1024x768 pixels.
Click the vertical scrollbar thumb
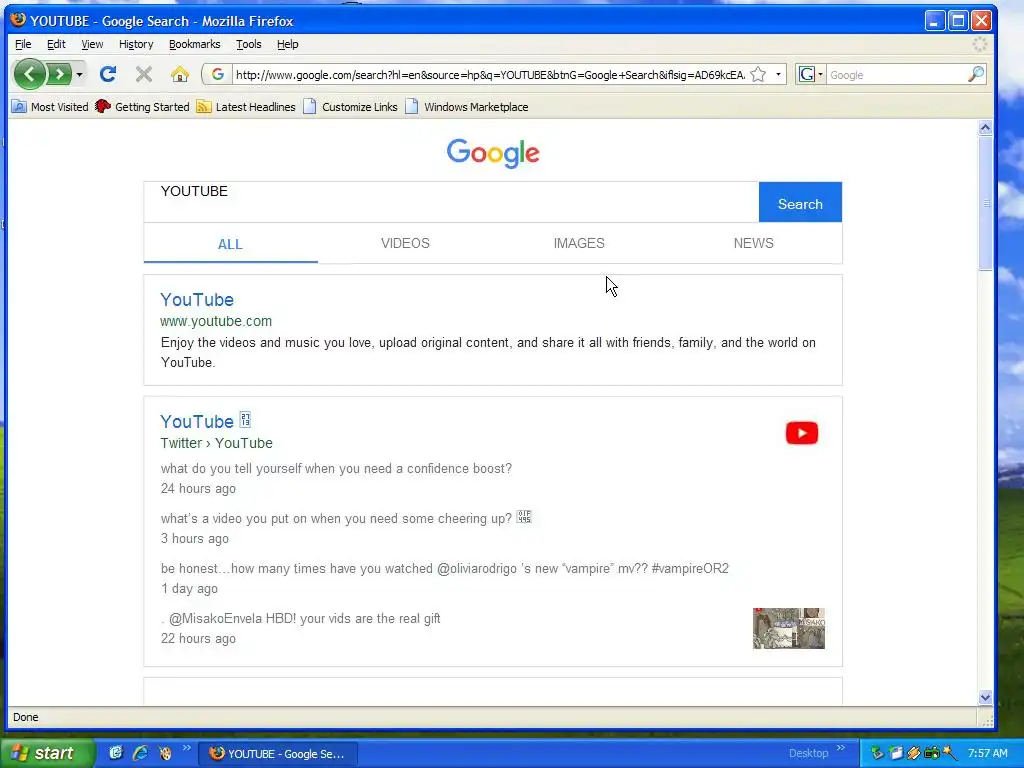tap(985, 203)
